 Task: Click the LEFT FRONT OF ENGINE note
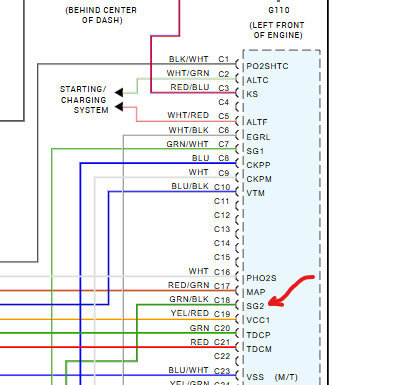[277, 30]
